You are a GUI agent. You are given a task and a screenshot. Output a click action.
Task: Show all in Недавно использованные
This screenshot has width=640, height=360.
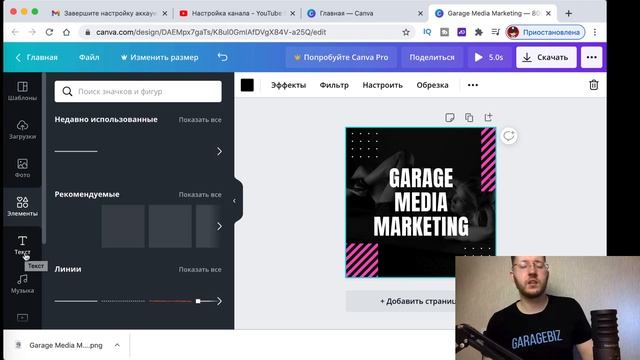coord(200,120)
